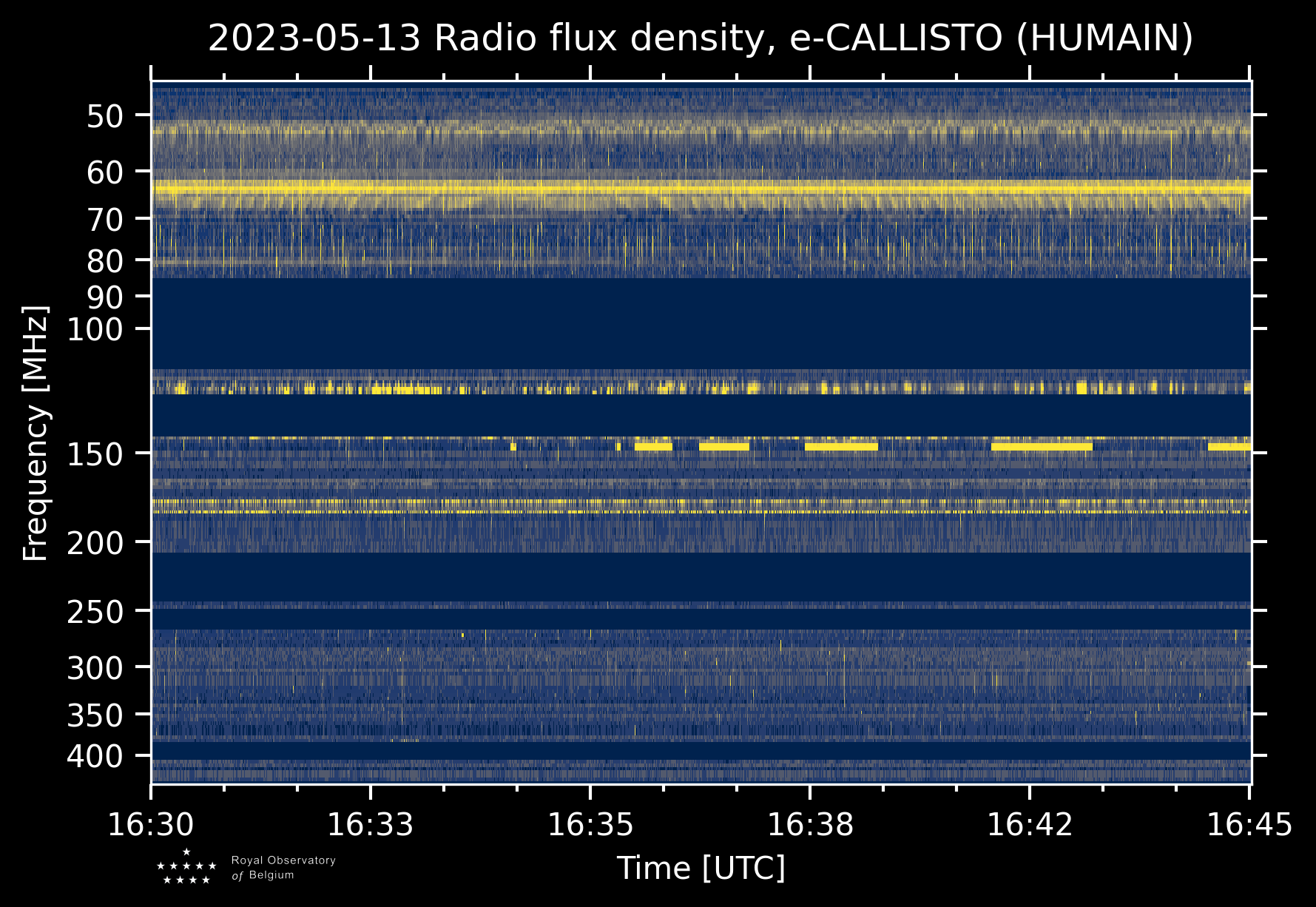The width and height of the screenshot is (1316, 907).
Task: Click the 200 MHz frequency tick label
Action: (x=95, y=544)
